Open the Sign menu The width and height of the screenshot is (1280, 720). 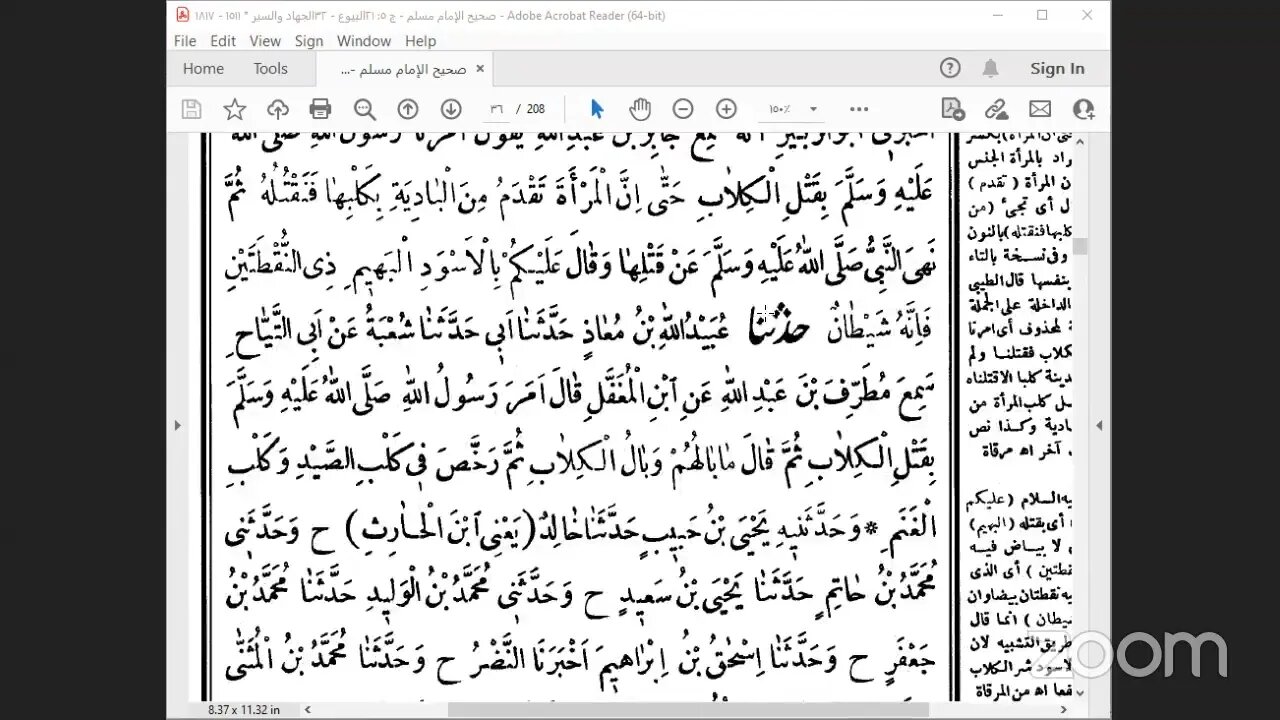pos(309,41)
